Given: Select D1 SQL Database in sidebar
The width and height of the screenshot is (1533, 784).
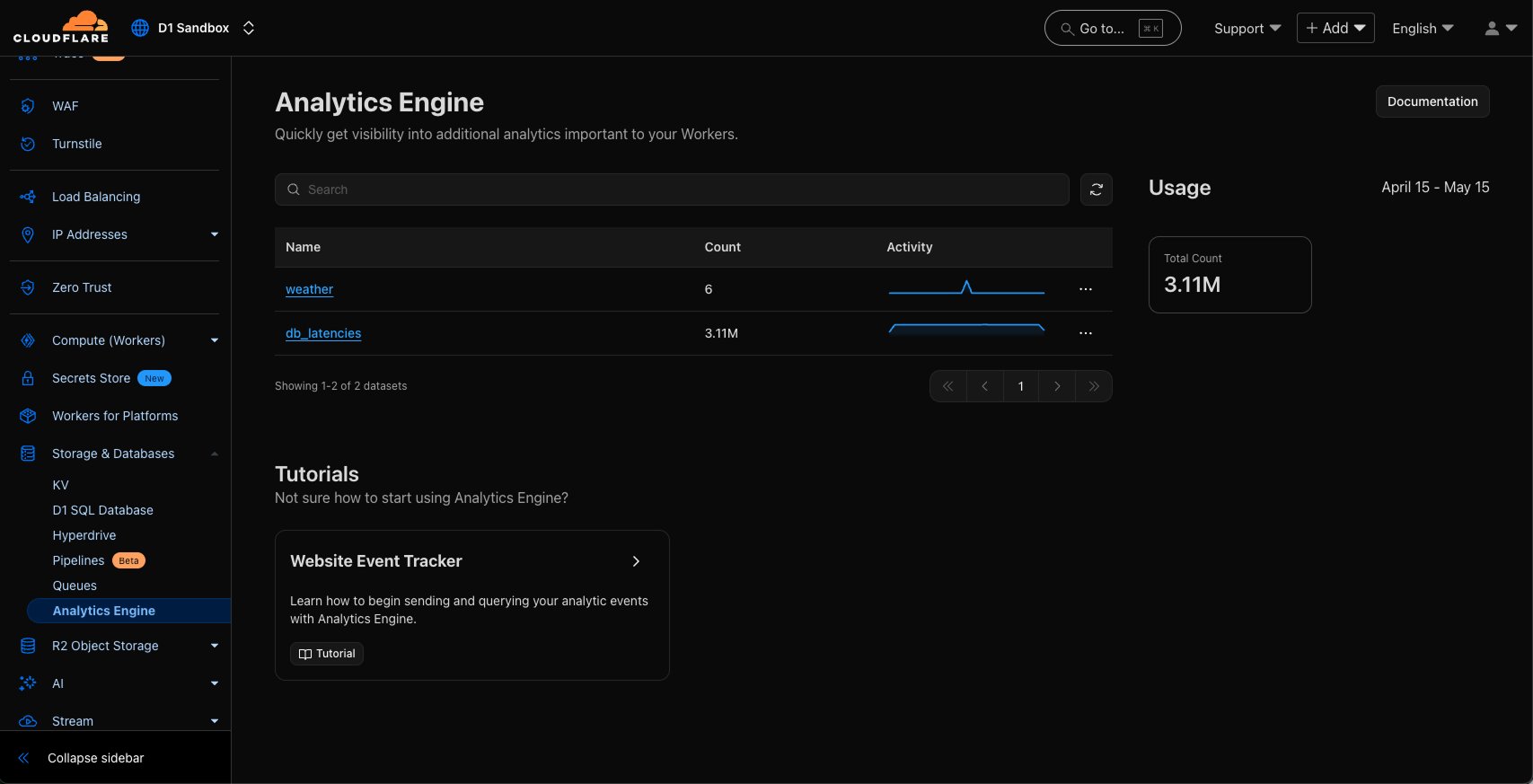Looking at the screenshot, I should 103,510.
